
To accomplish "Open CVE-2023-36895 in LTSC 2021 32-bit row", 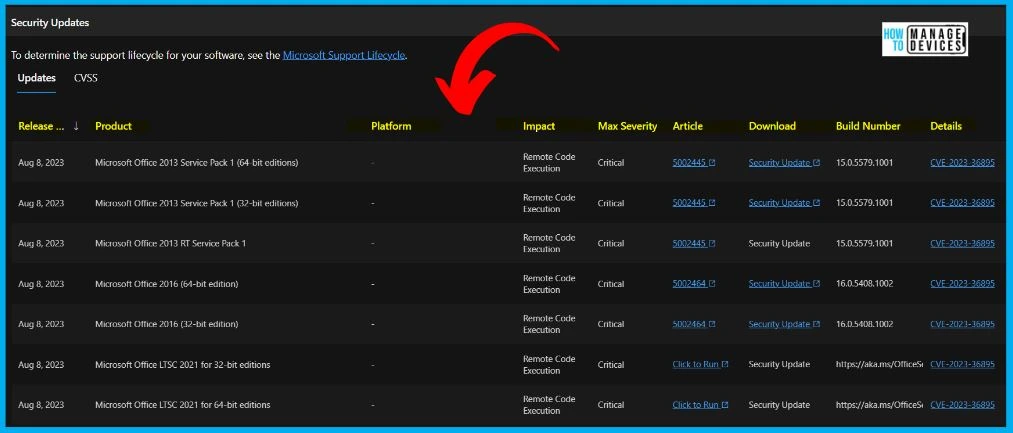I will [x=963, y=364].
